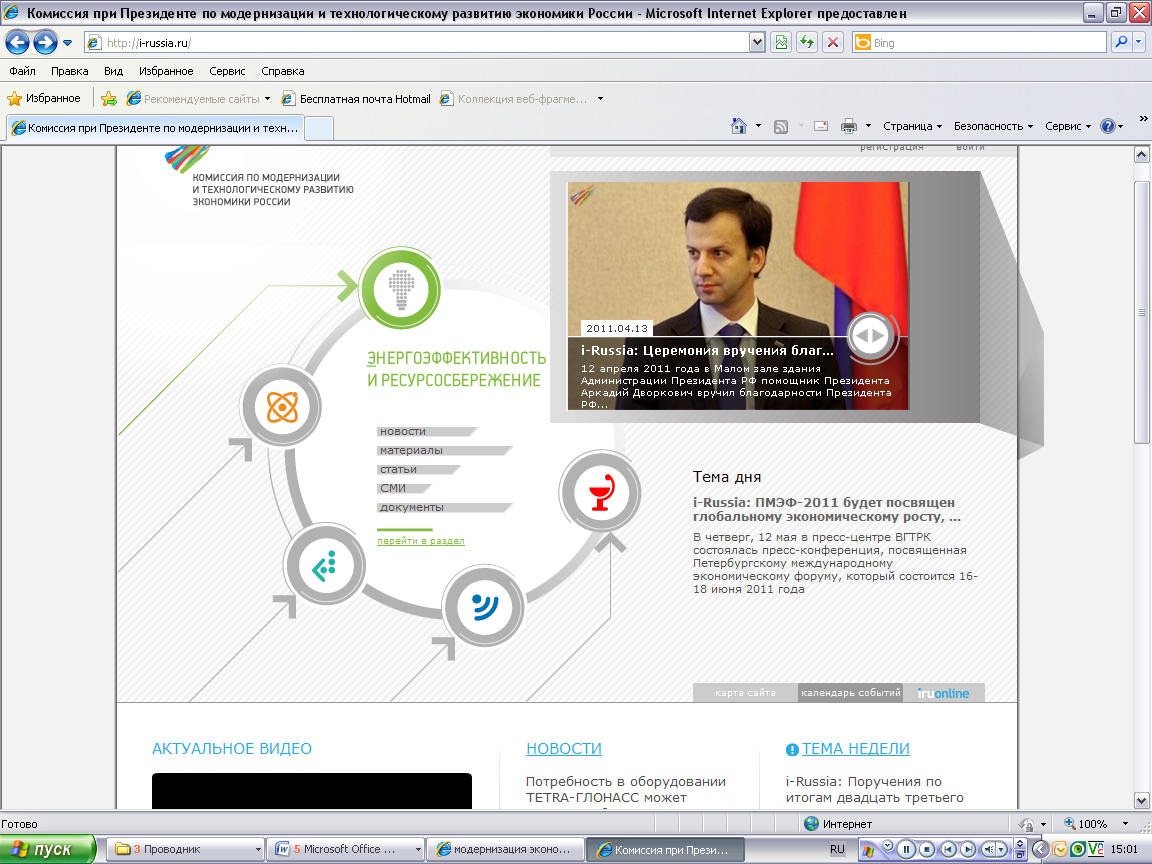Open the Безопасность command bar menu
This screenshot has height=864, width=1152.
993,126
